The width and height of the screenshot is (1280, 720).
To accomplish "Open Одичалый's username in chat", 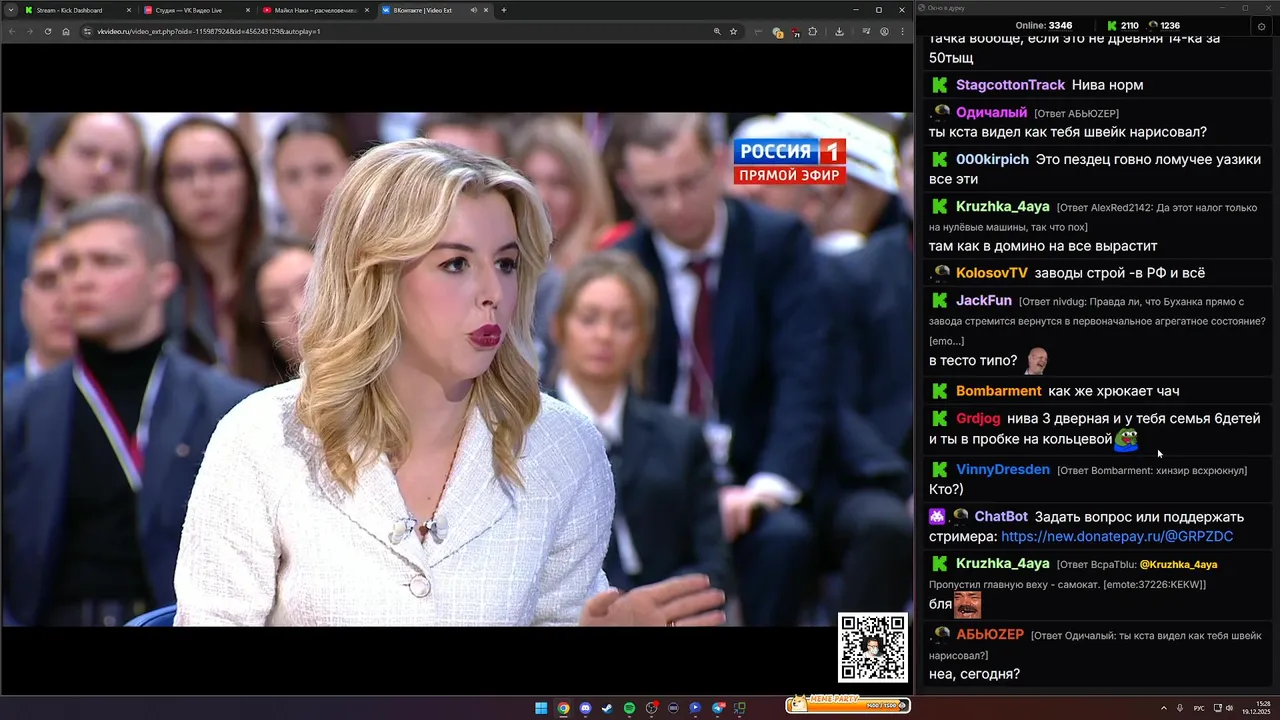I will 991,113.
